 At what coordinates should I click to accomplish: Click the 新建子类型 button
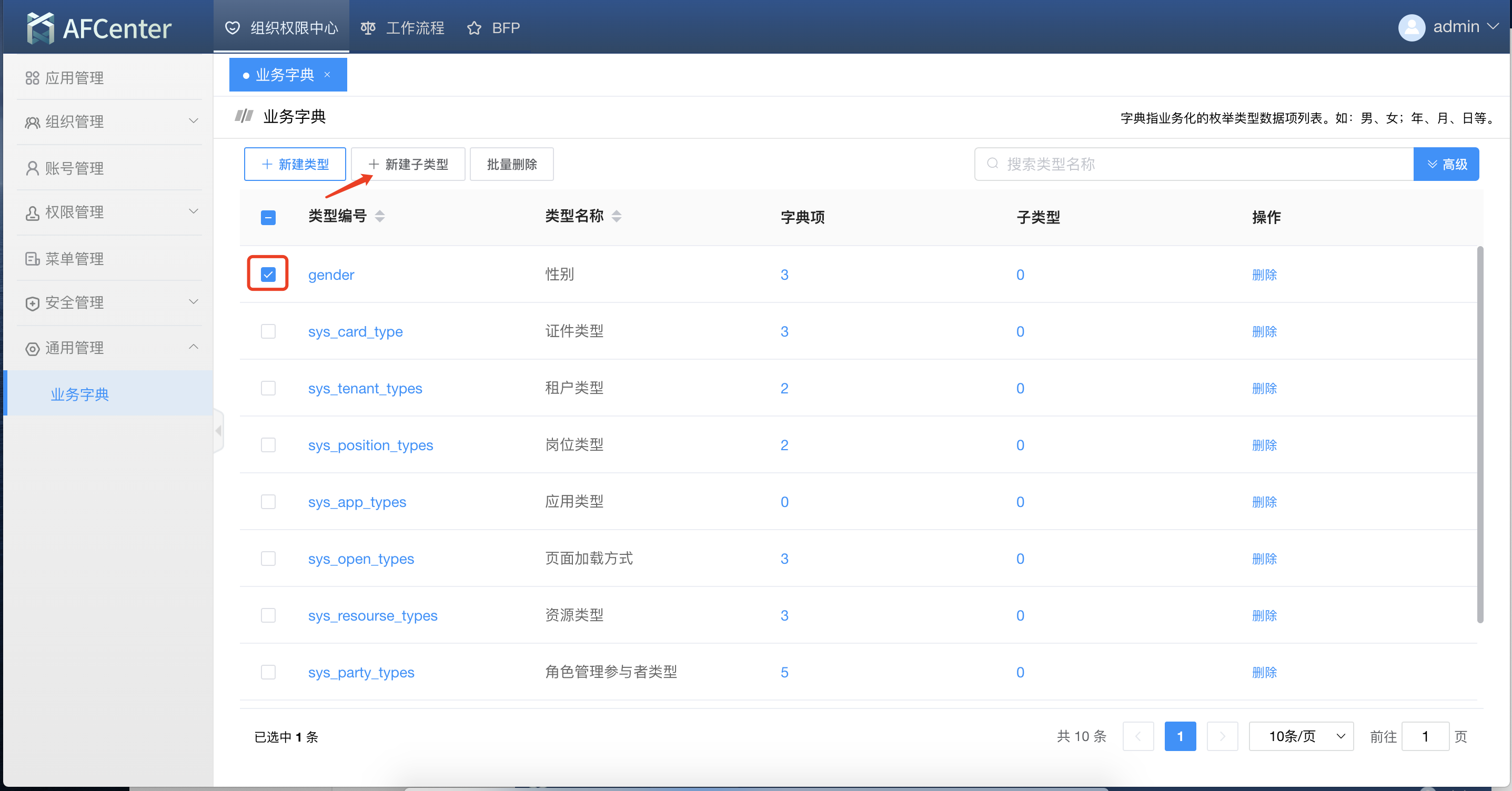click(x=408, y=164)
